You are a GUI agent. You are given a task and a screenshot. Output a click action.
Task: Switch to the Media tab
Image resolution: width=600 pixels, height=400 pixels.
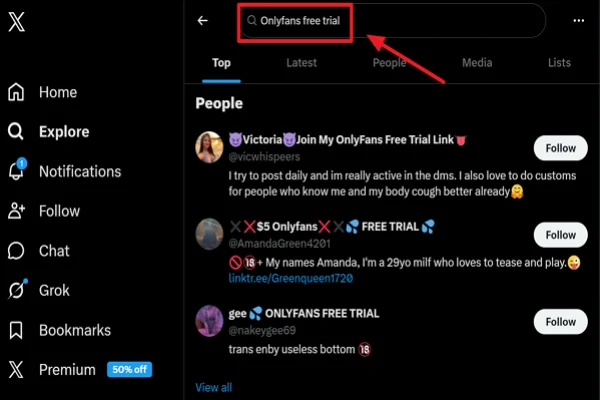476,63
